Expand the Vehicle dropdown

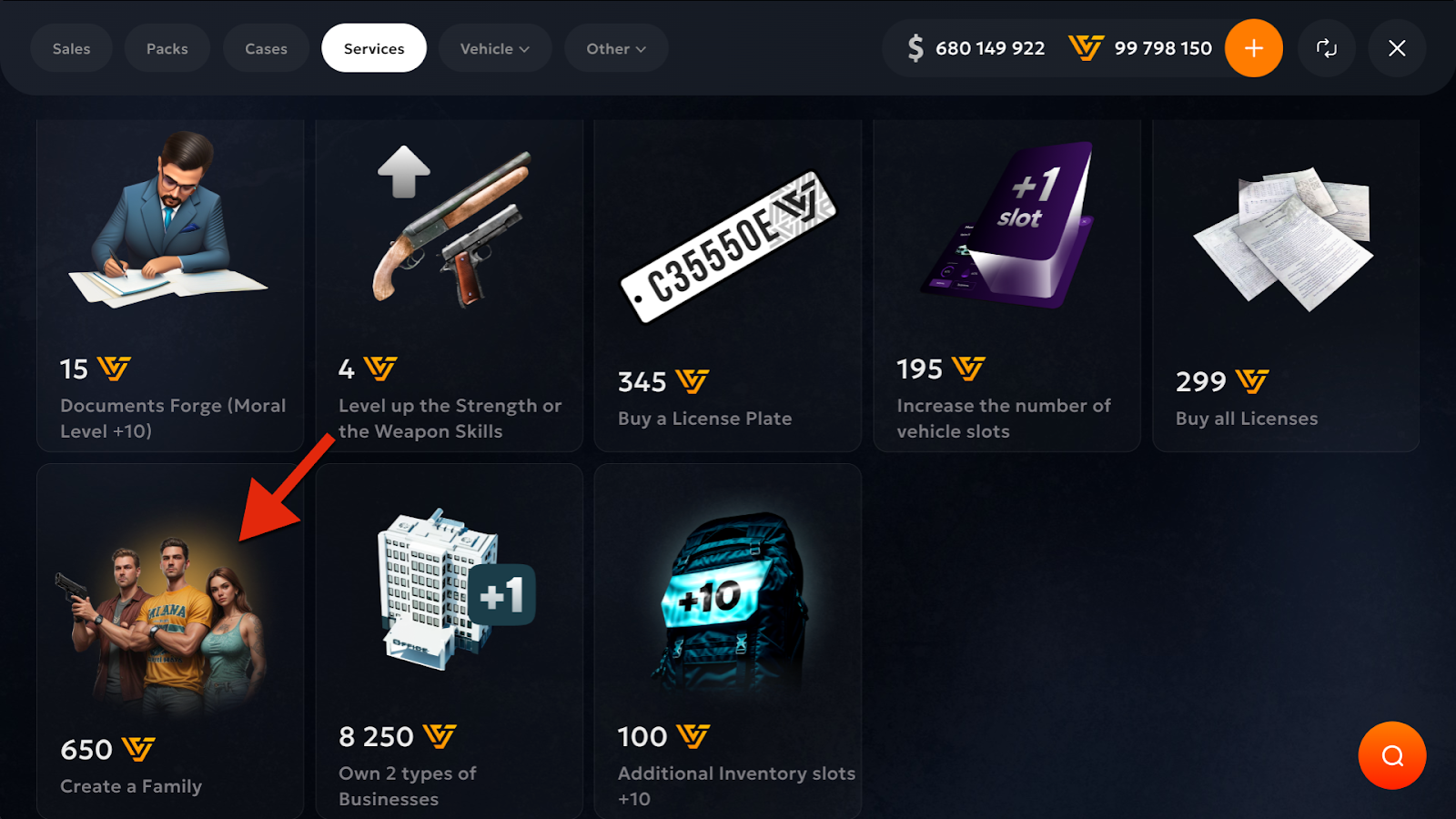tap(495, 48)
